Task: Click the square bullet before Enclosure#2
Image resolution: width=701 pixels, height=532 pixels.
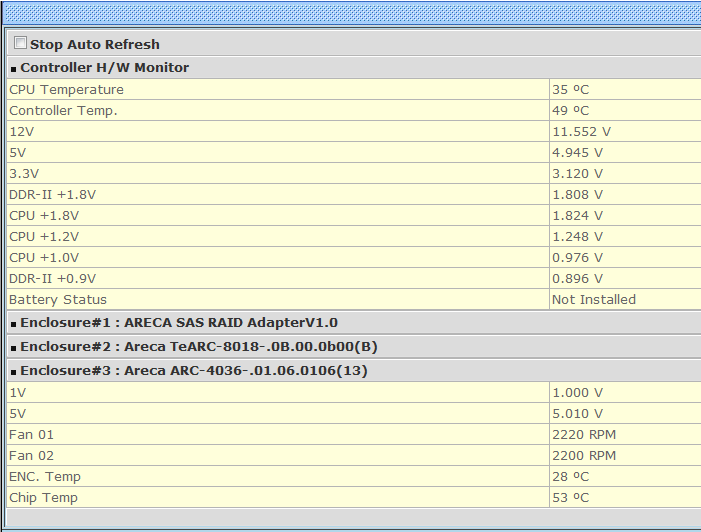Action: (13, 348)
